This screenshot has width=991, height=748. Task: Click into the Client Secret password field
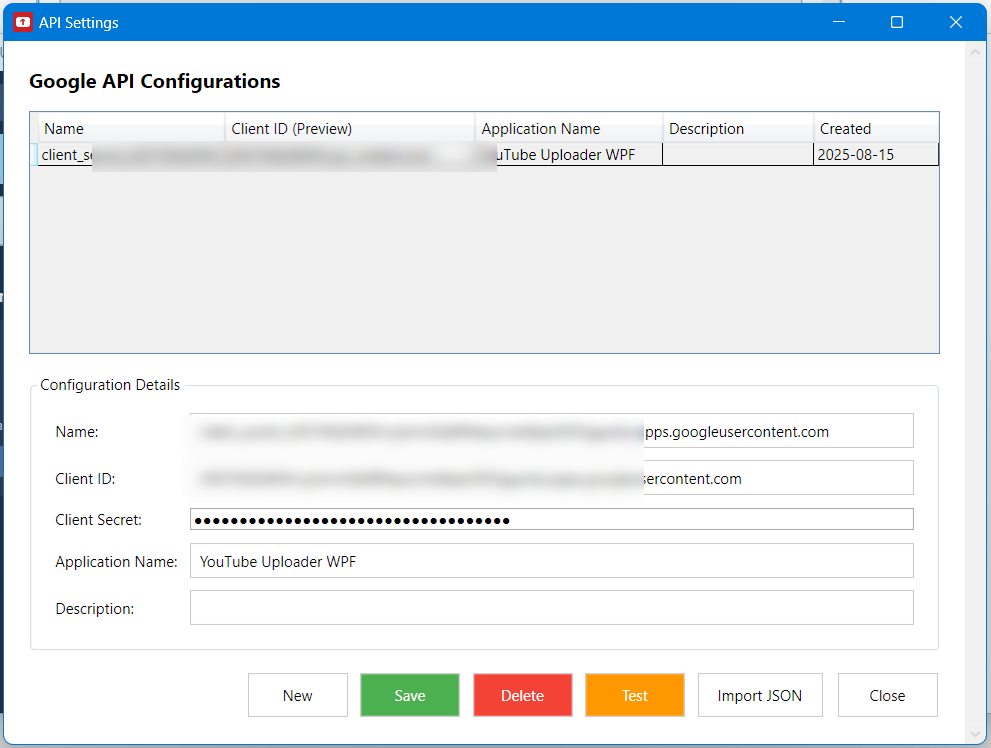pos(552,519)
